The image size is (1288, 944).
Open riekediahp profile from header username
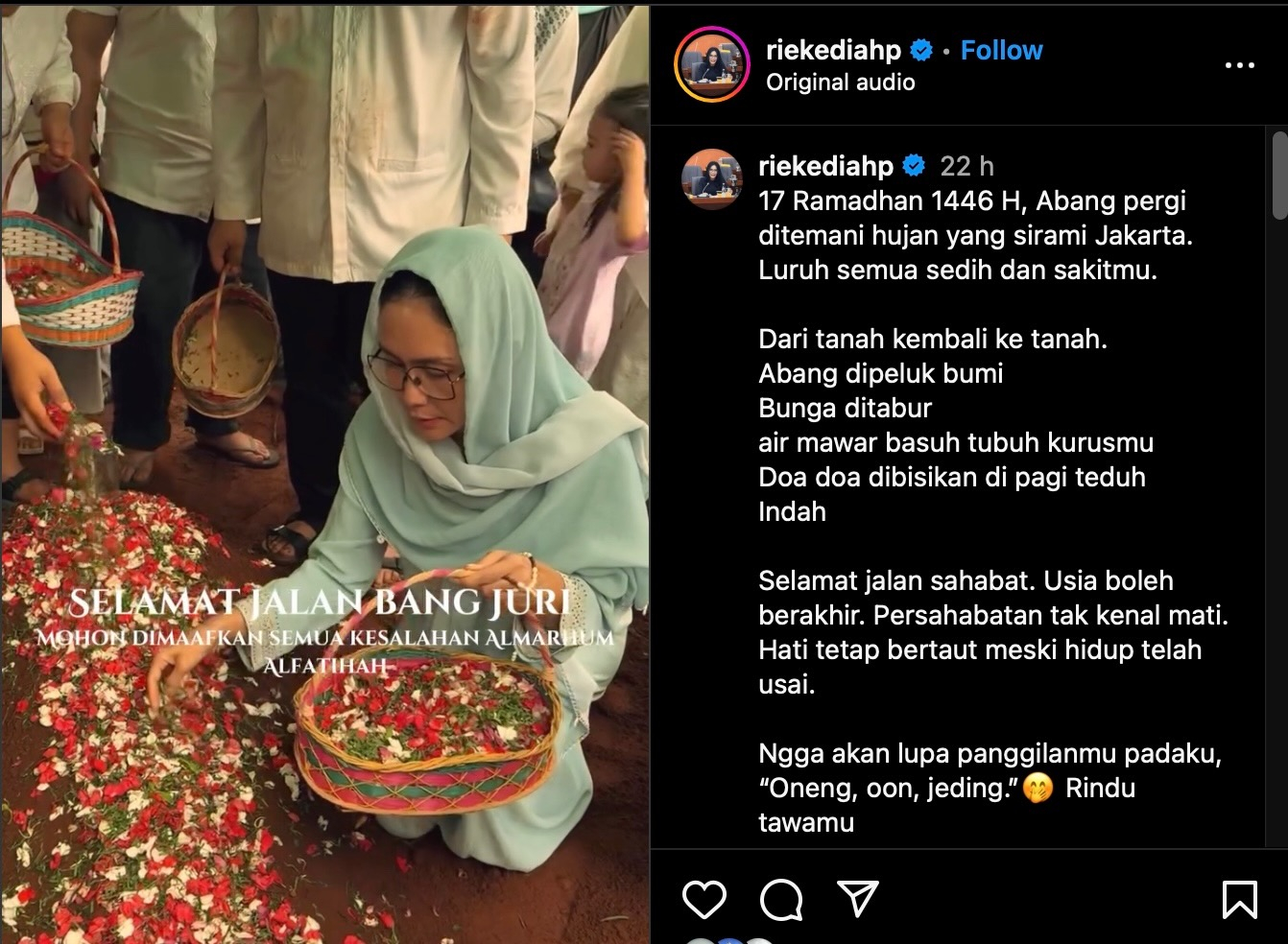pos(833,50)
